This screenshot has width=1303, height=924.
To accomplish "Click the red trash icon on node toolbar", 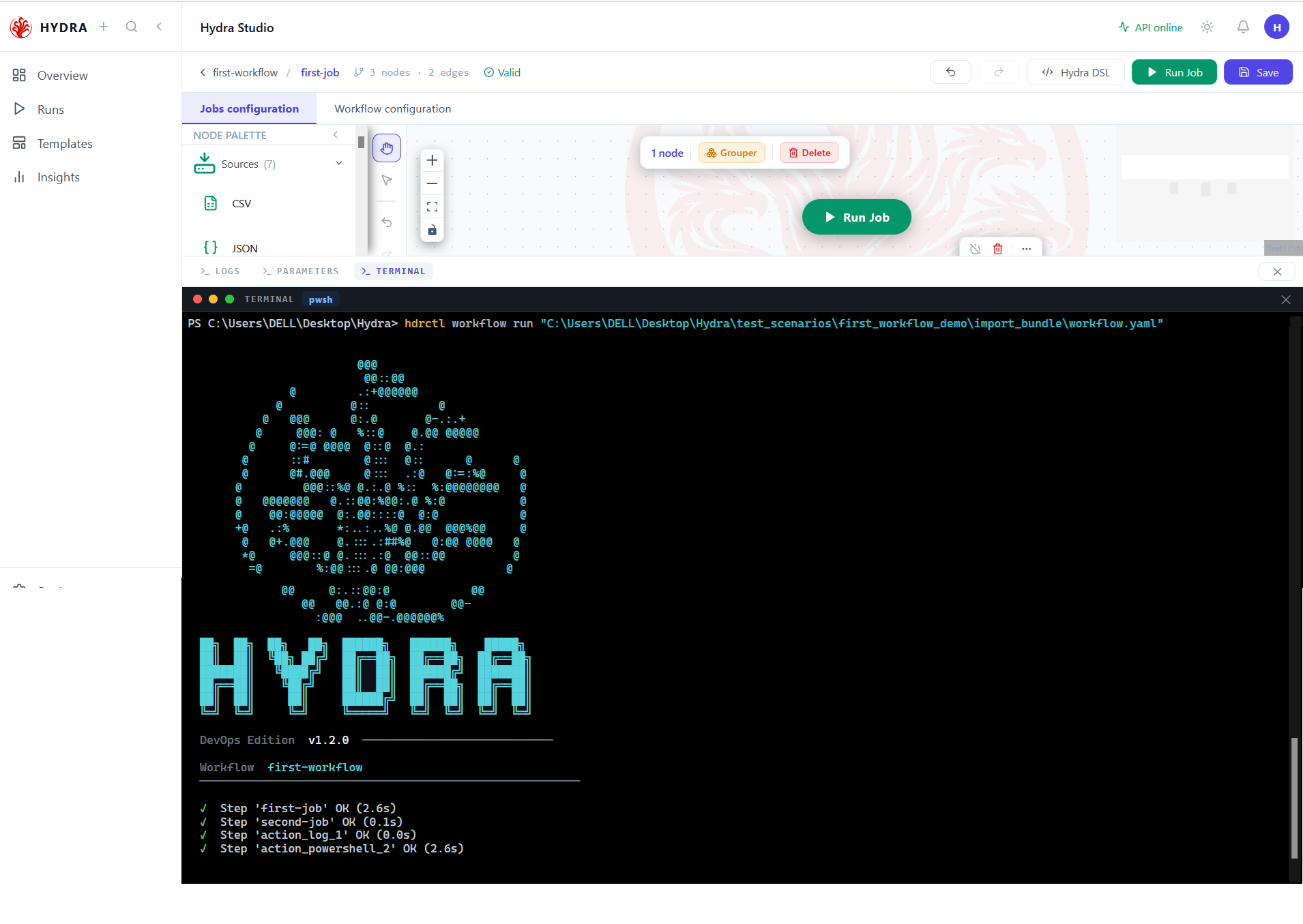I will pyautogui.click(x=997, y=249).
